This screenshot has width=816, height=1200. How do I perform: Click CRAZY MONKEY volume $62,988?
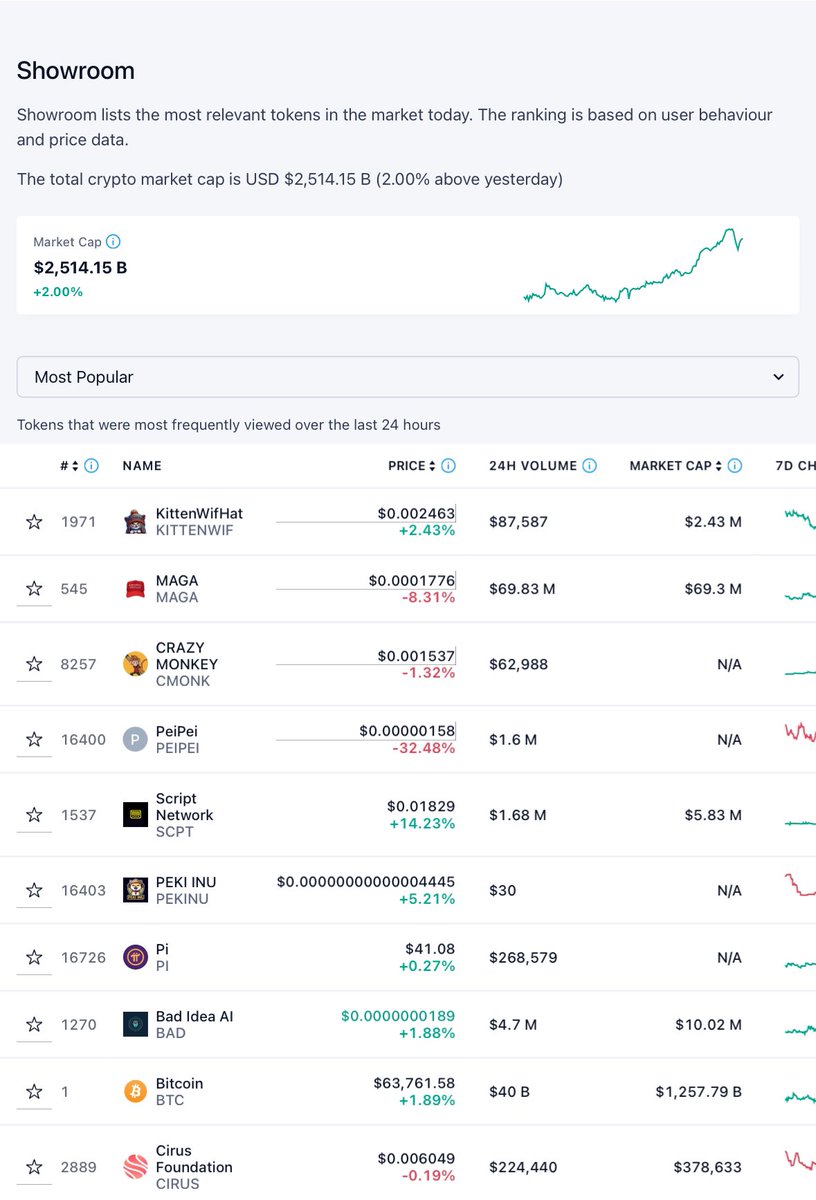click(x=518, y=664)
